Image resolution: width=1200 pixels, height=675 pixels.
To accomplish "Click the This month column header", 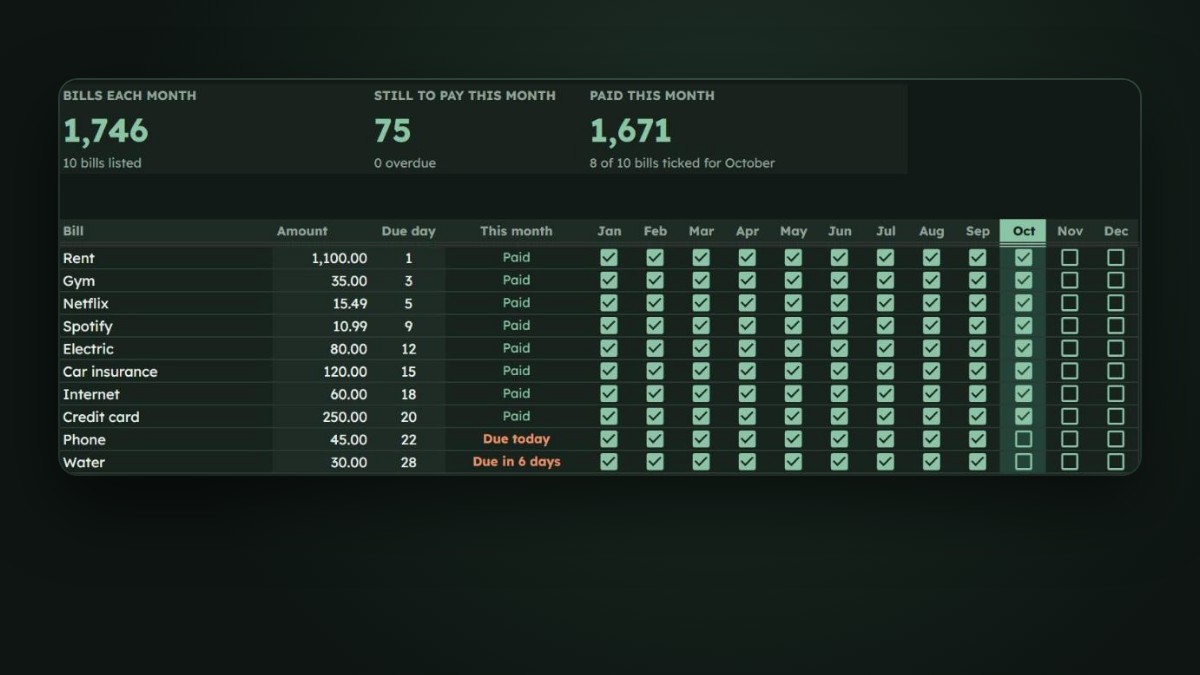I will pos(516,231).
